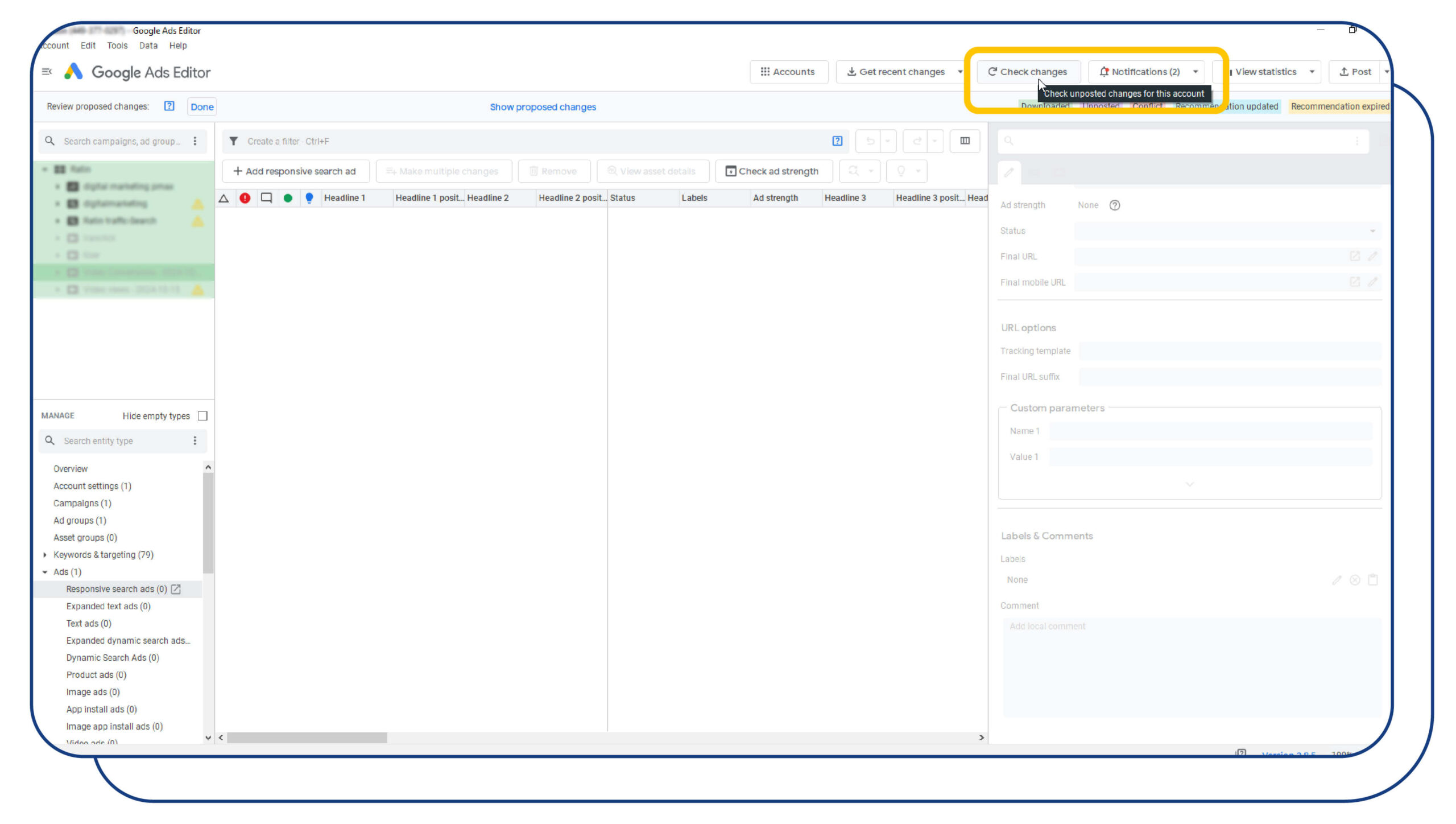Select Campaigns (1) in manage list

pyautogui.click(x=82, y=504)
